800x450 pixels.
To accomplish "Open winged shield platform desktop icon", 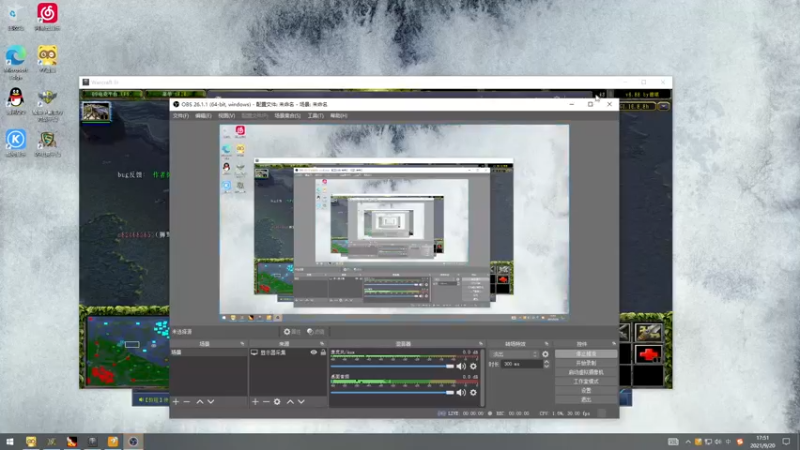I will tap(47, 105).
